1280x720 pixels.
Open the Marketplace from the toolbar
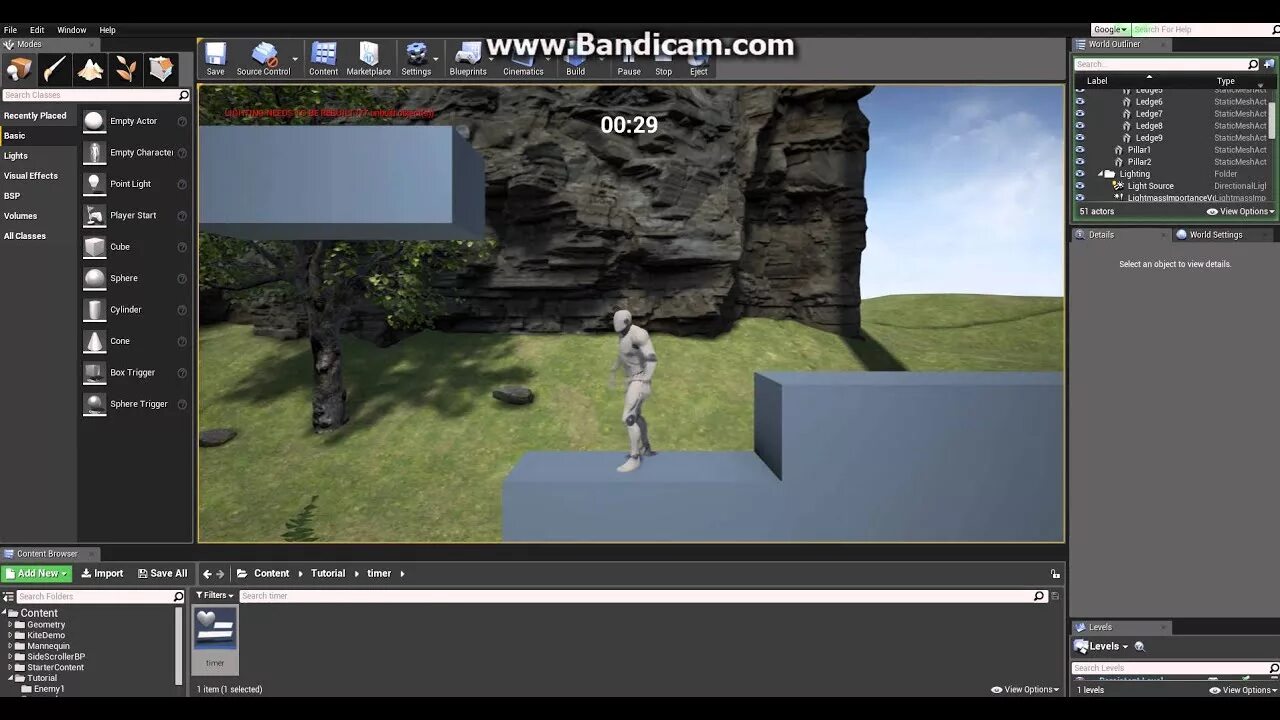click(368, 59)
